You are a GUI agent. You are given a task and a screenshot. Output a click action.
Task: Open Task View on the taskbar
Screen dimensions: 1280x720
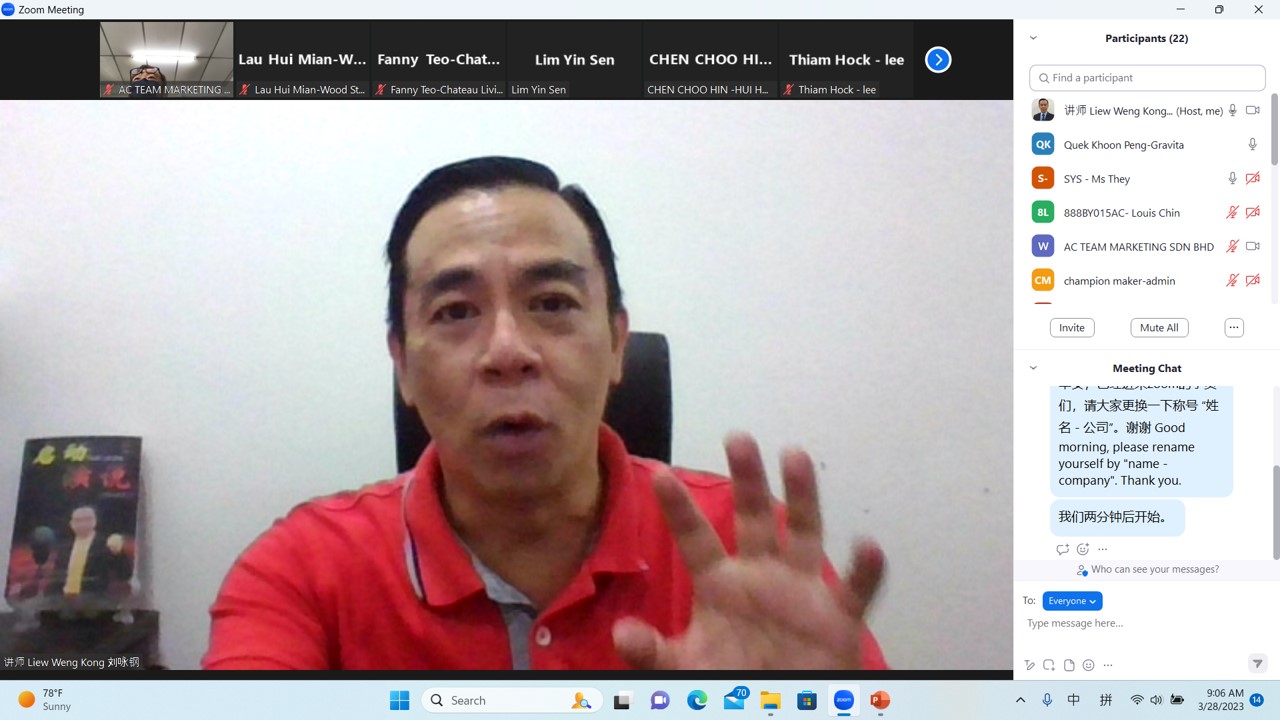pos(622,700)
